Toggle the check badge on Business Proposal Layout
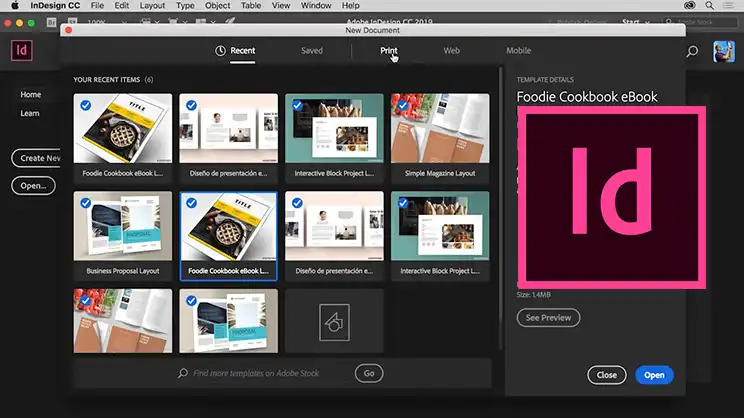Image resolution: width=744 pixels, height=418 pixels. point(85,203)
